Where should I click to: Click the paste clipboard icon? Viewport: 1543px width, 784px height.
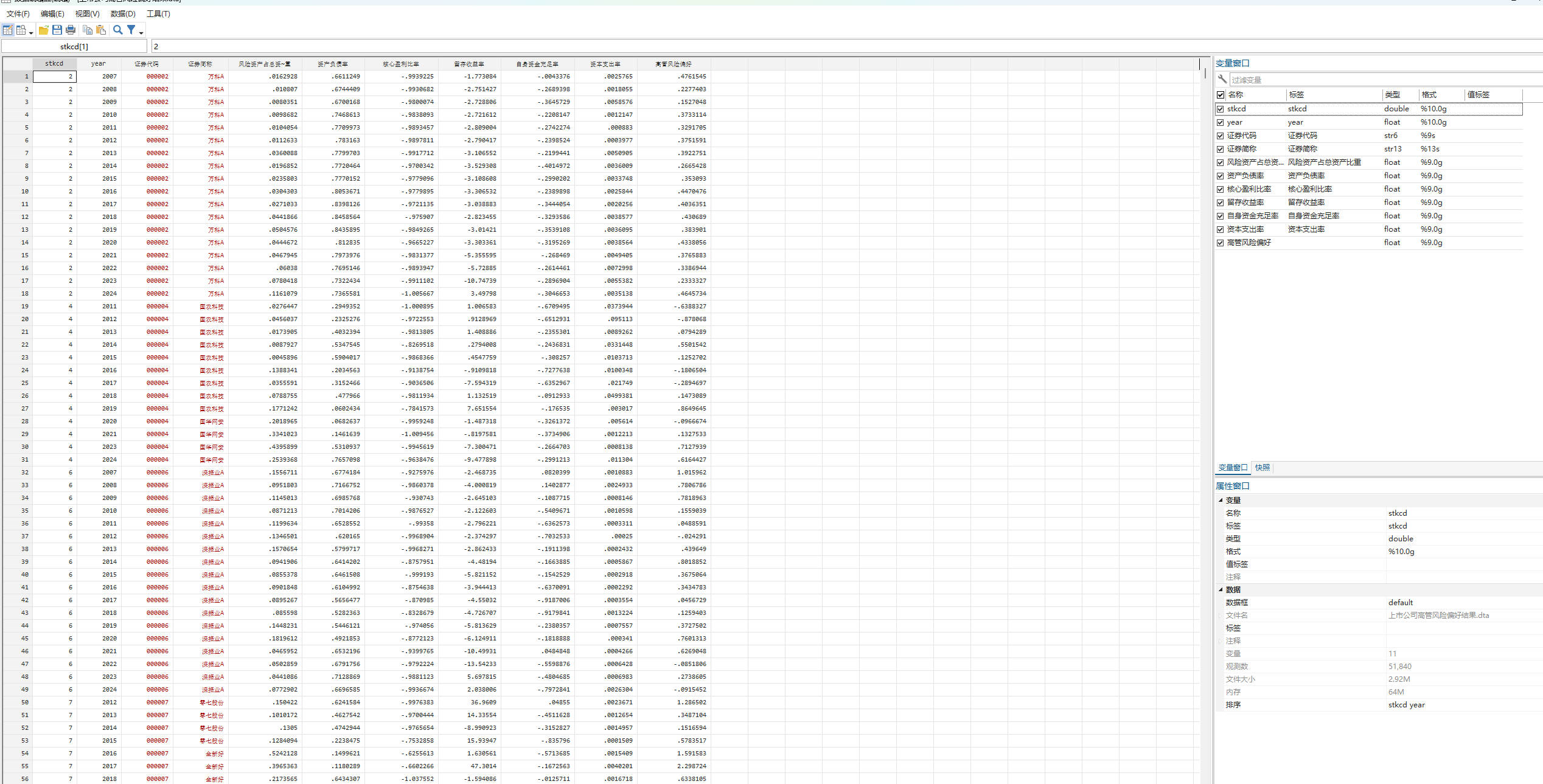tap(101, 30)
